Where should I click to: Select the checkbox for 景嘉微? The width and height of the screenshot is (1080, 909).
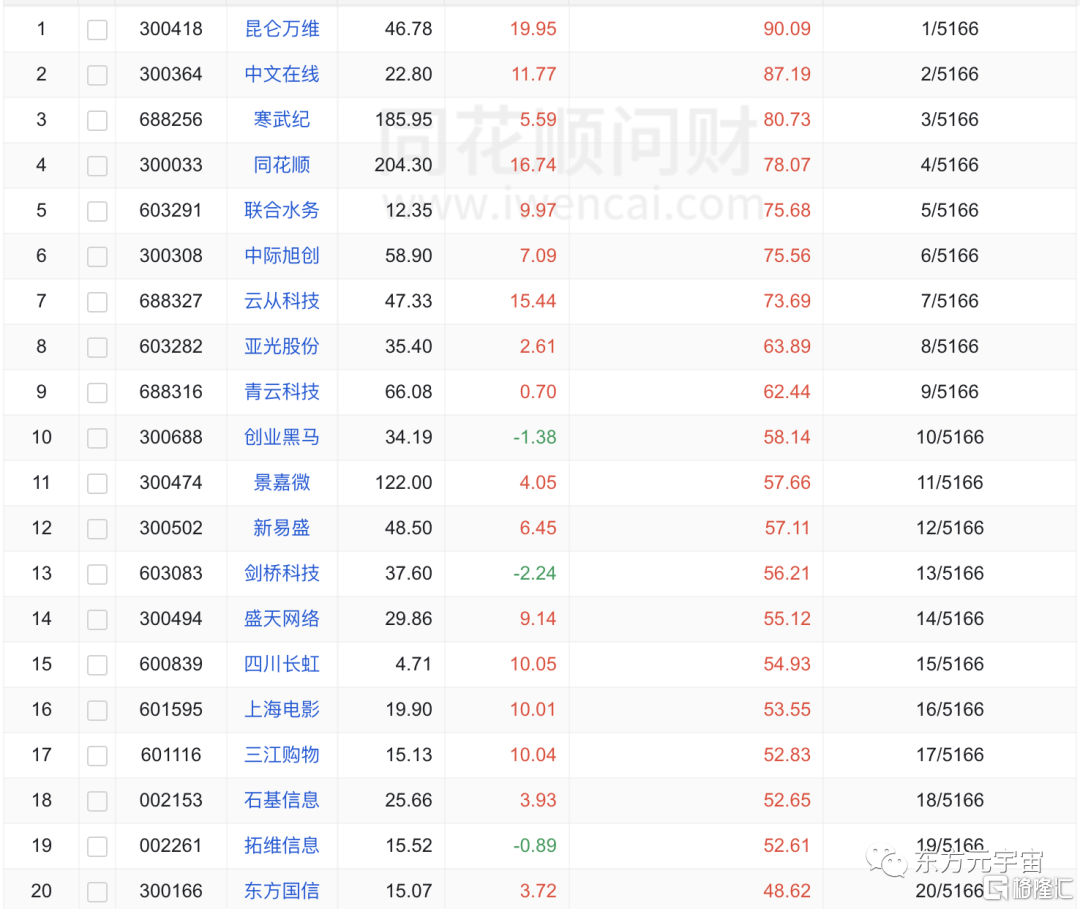[97, 484]
